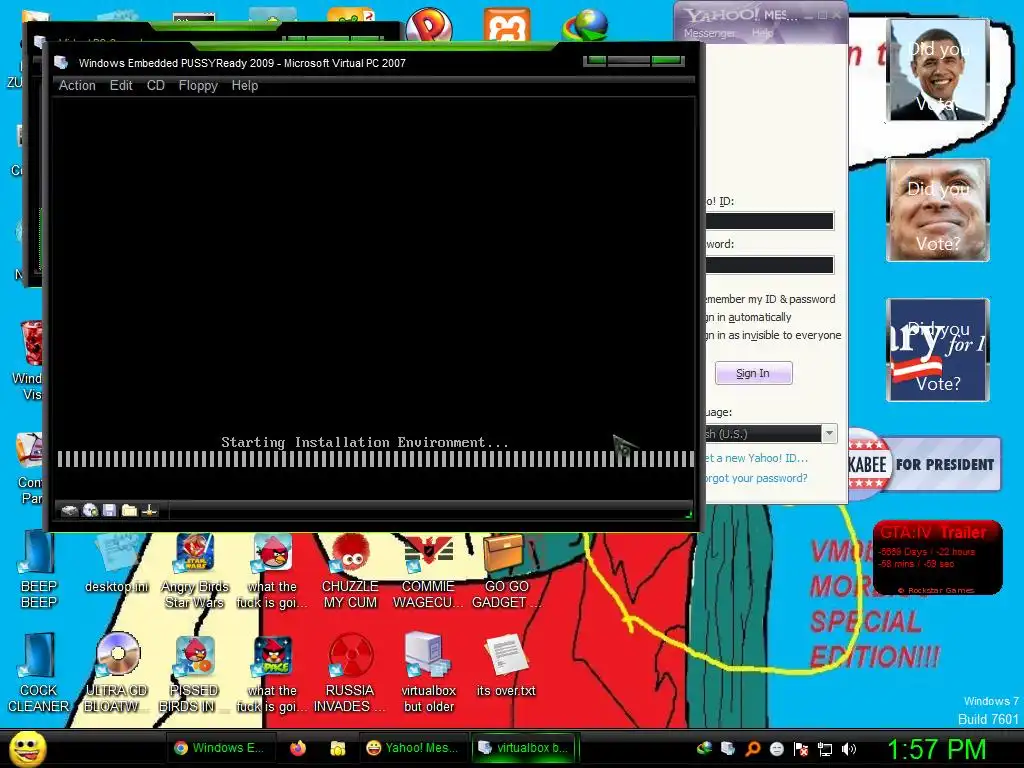Toggle 'Remember my ID & password' option label
Screen dimensions: 1024x768
point(771,299)
